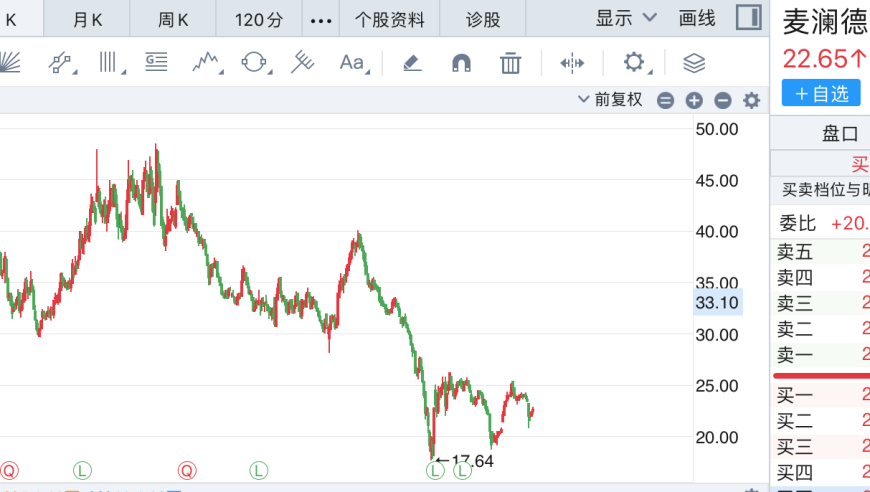Open the 显示 display dropdown
This screenshot has width=870, height=492.
click(x=626, y=18)
